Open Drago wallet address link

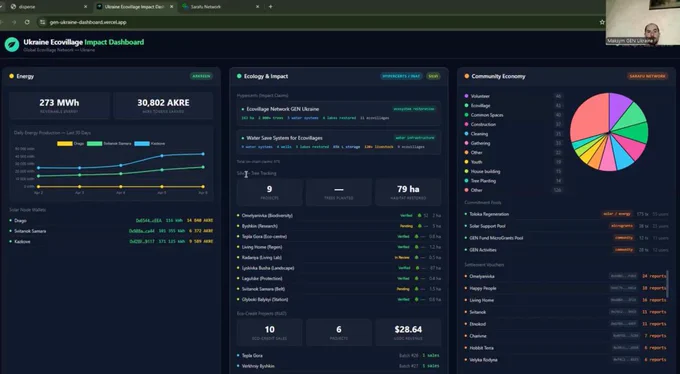click(149, 220)
